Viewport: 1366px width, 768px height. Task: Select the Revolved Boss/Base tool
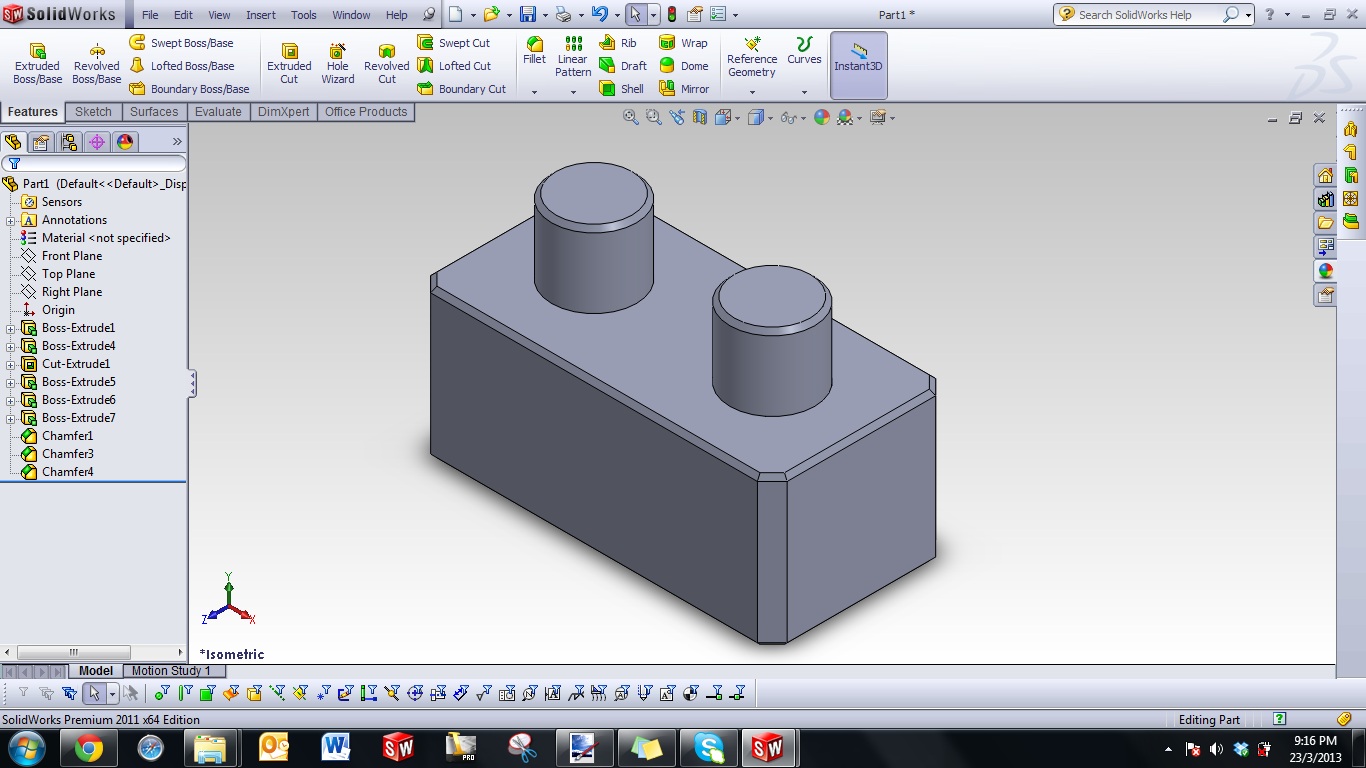[96, 64]
